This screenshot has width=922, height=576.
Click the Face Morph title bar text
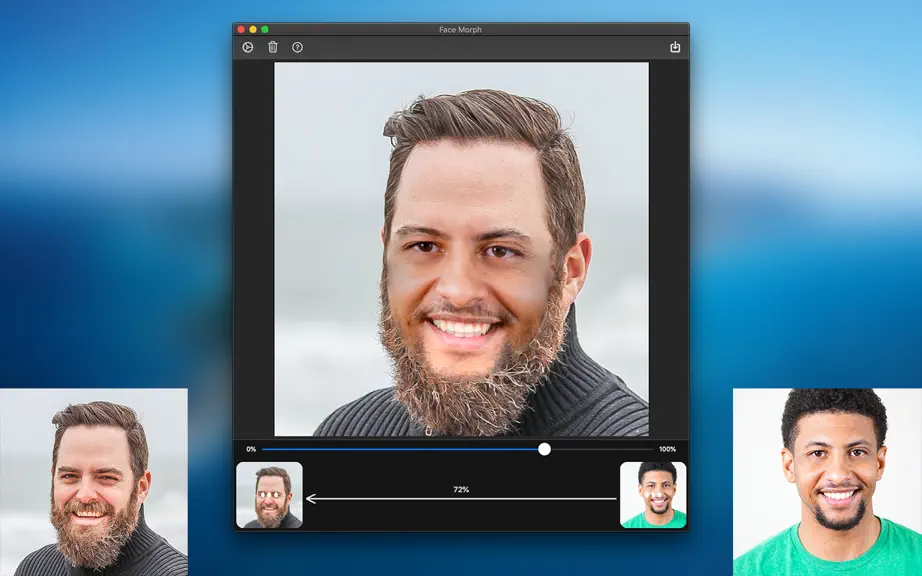460,29
